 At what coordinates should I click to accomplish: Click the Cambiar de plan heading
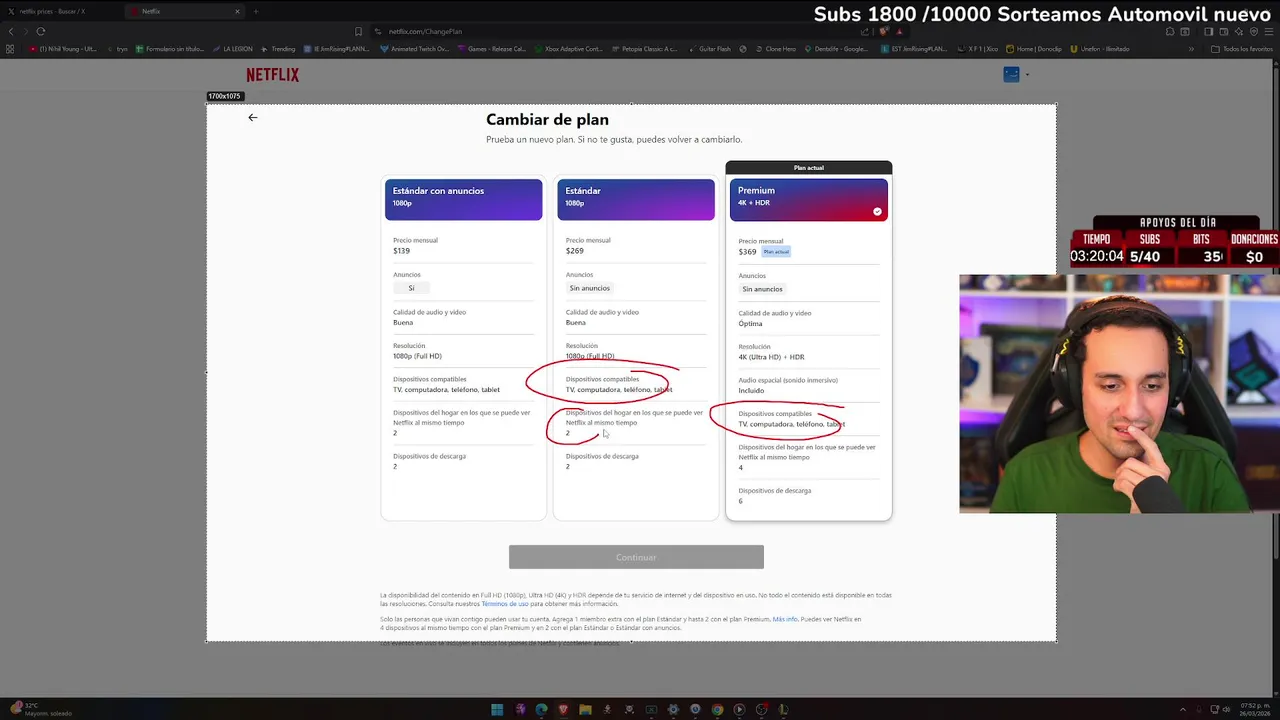click(x=547, y=120)
